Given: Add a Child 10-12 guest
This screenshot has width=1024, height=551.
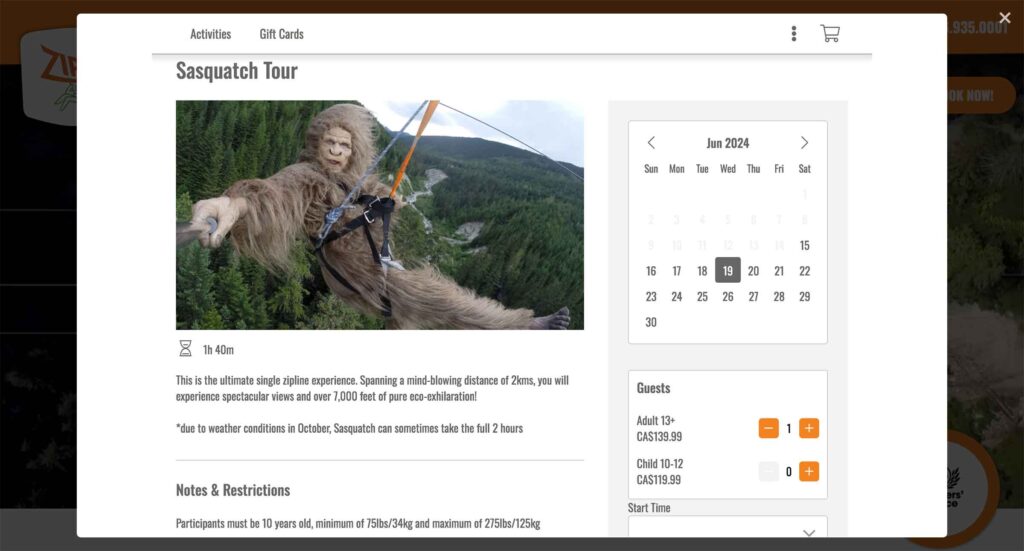Looking at the screenshot, I should point(809,472).
